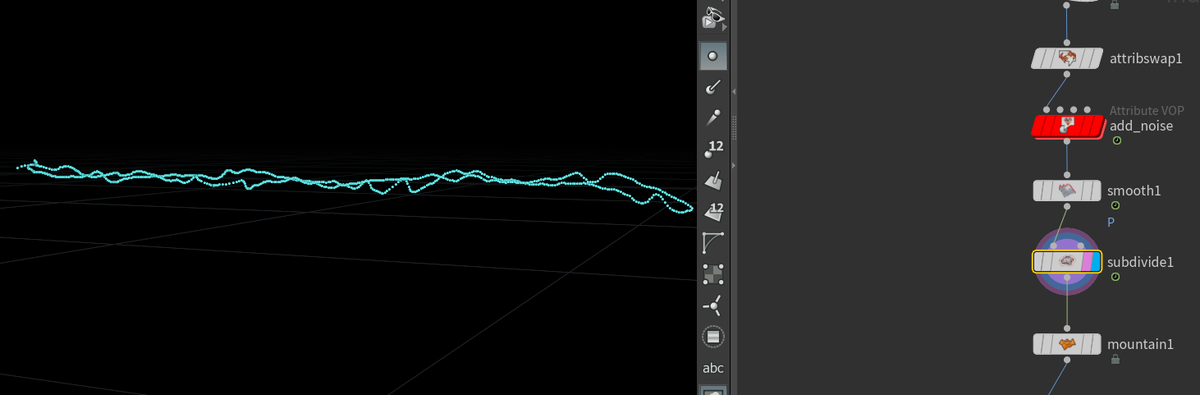Collapse pane using lower splitter arrow
This screenshot has height=395, width=1200.
735,164
